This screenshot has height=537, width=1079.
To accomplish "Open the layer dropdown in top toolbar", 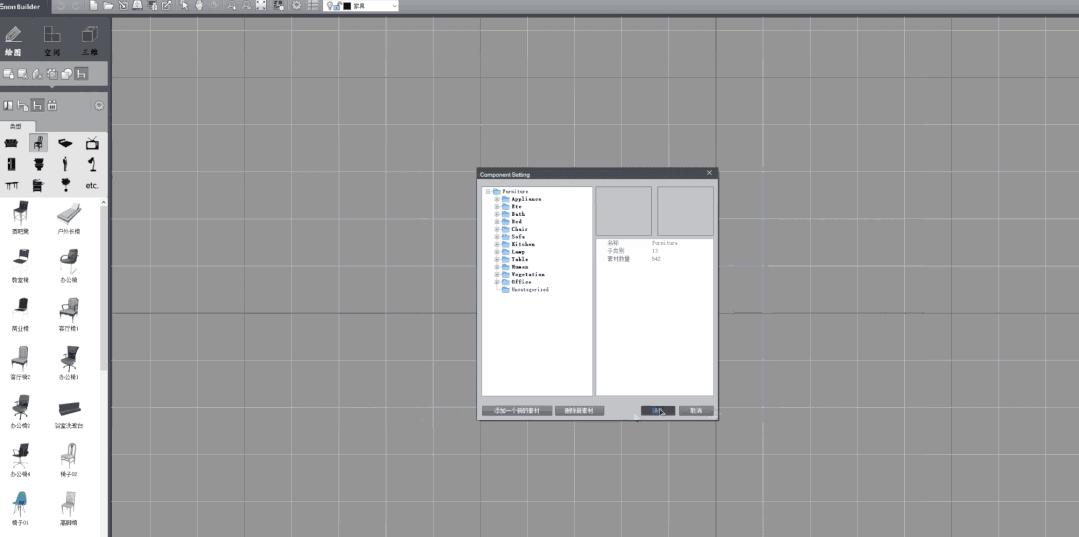I will (394, 6).
